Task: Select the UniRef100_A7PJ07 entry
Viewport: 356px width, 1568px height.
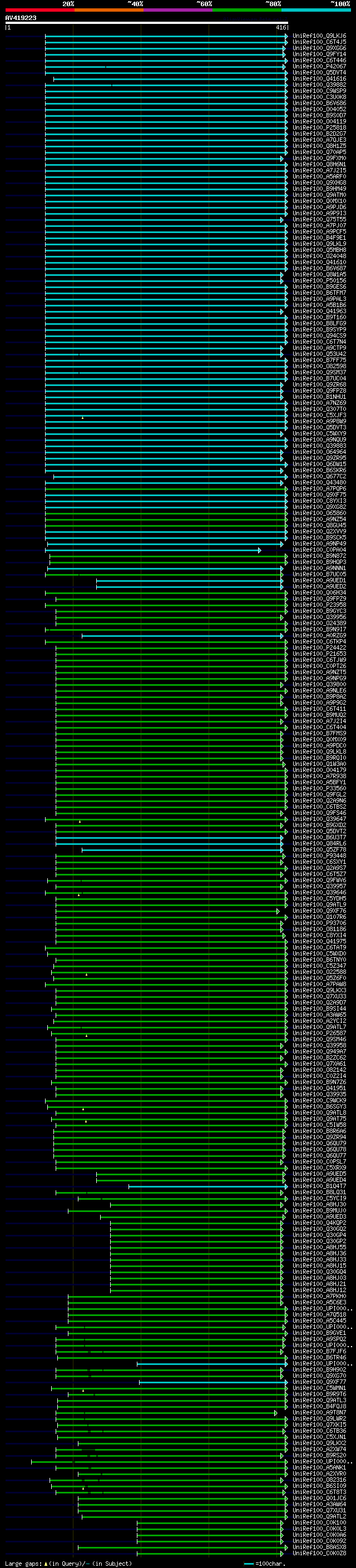Action: tap(319, 225)
